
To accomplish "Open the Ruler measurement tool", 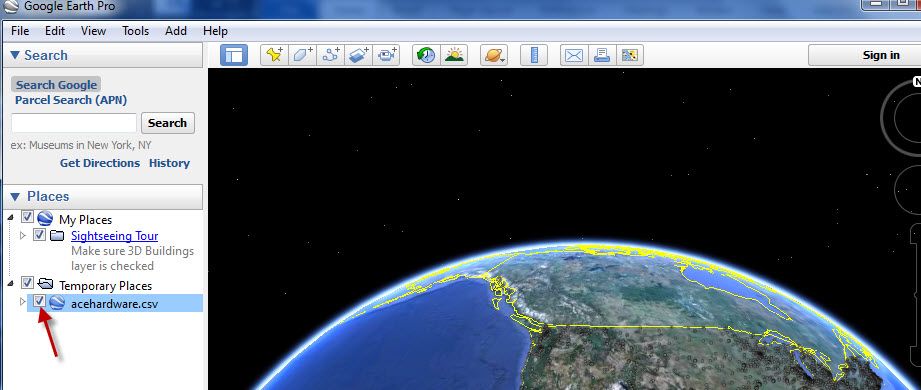I will [535, 55].
